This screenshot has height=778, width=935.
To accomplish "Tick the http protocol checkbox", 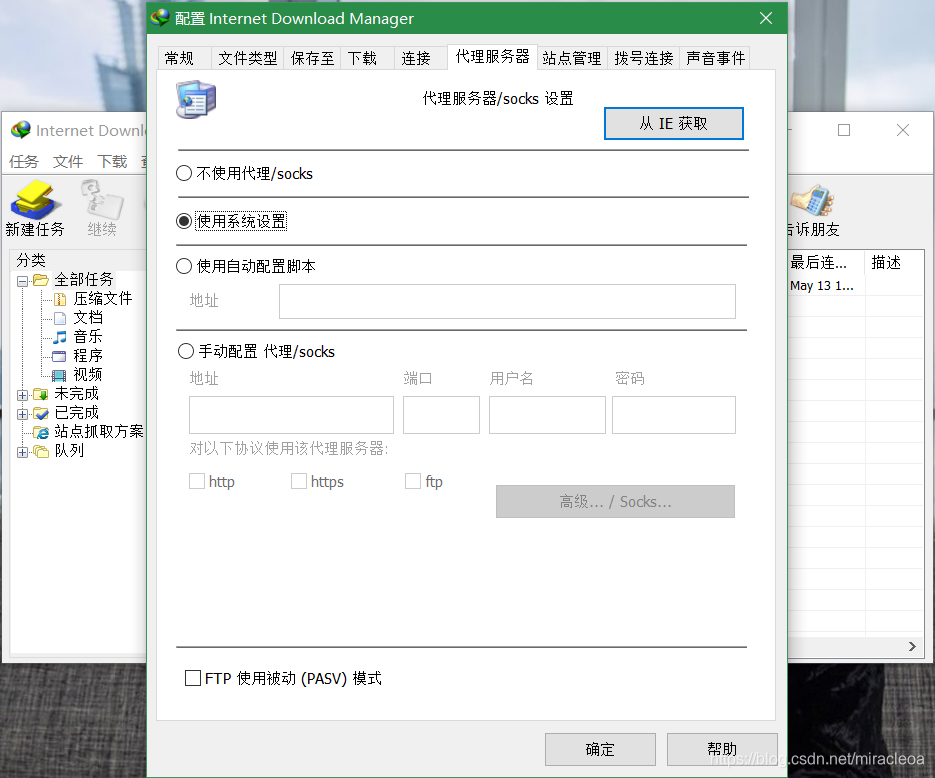I will click(x=197, y=481).
